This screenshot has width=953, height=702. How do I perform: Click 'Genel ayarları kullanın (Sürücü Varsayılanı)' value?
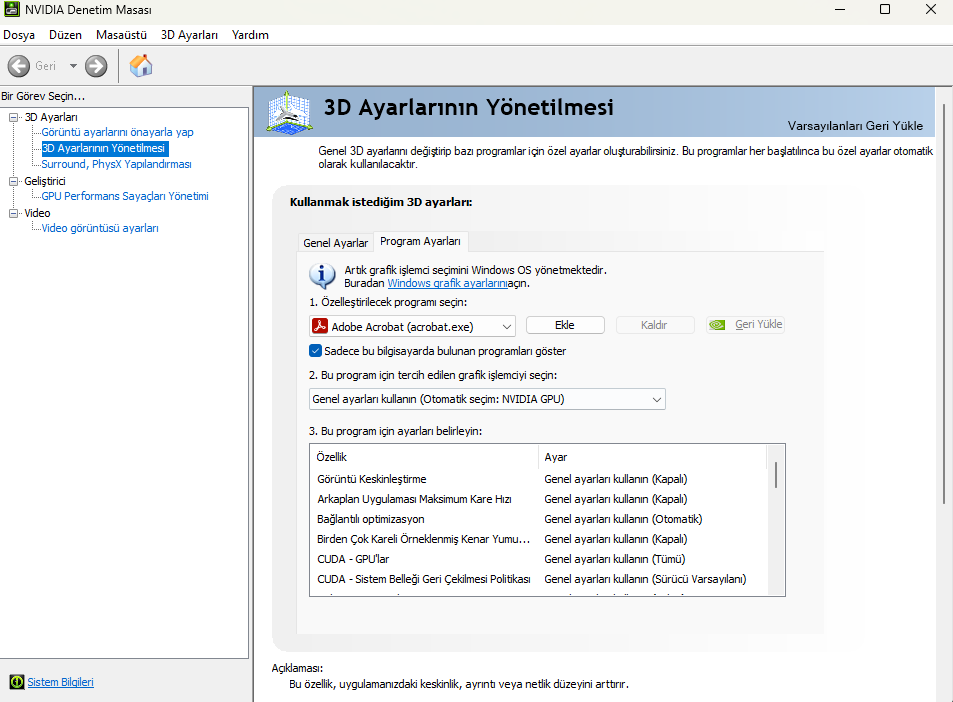tap(645, 579)
